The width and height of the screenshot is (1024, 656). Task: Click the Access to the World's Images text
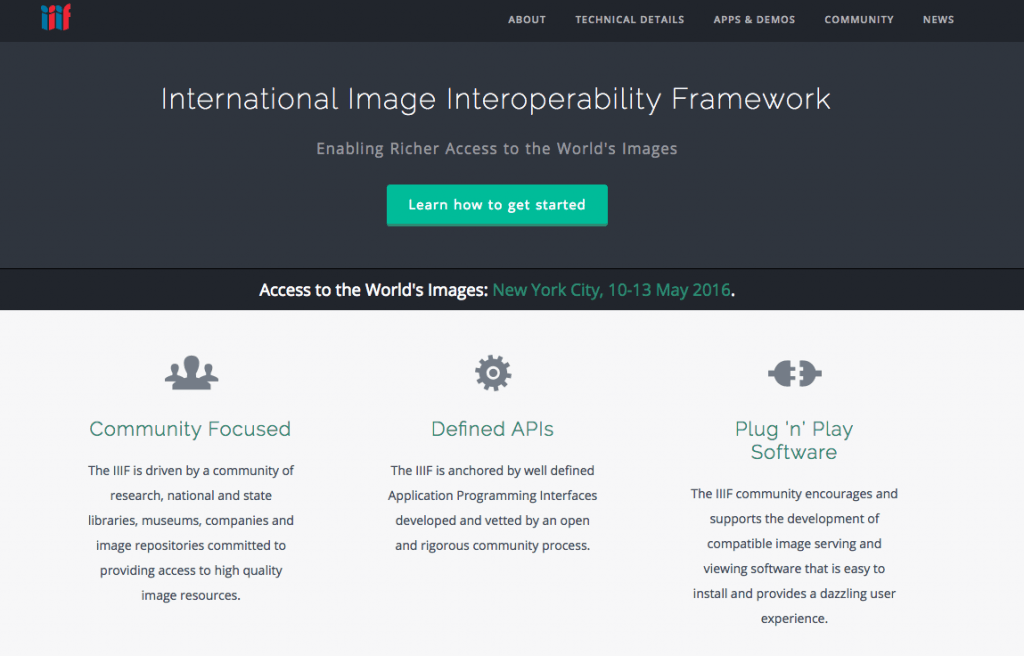point(374,290)
